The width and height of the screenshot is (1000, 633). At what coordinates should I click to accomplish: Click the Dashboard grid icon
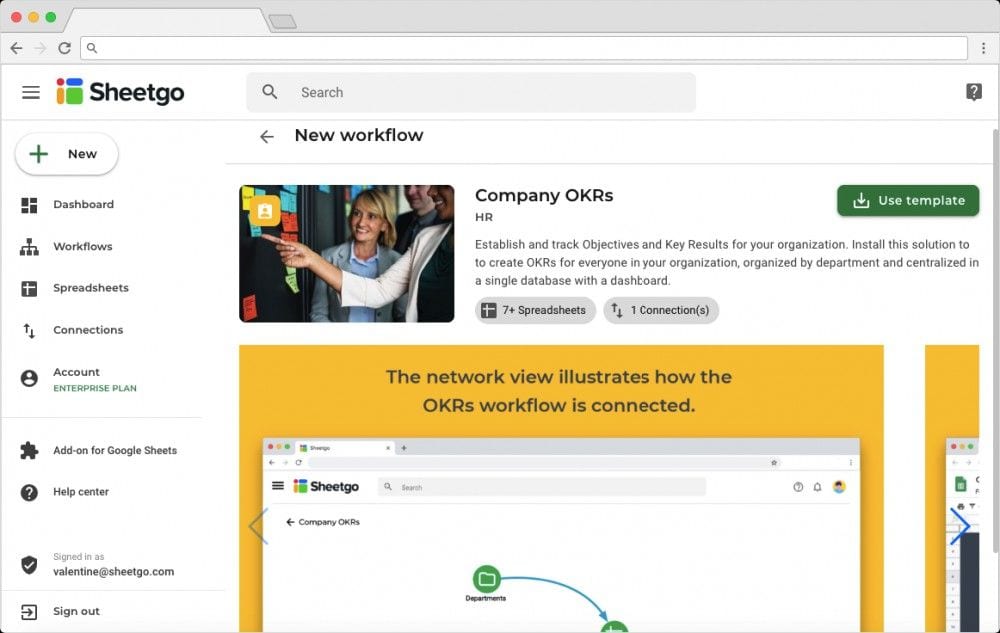coord(29,205)
